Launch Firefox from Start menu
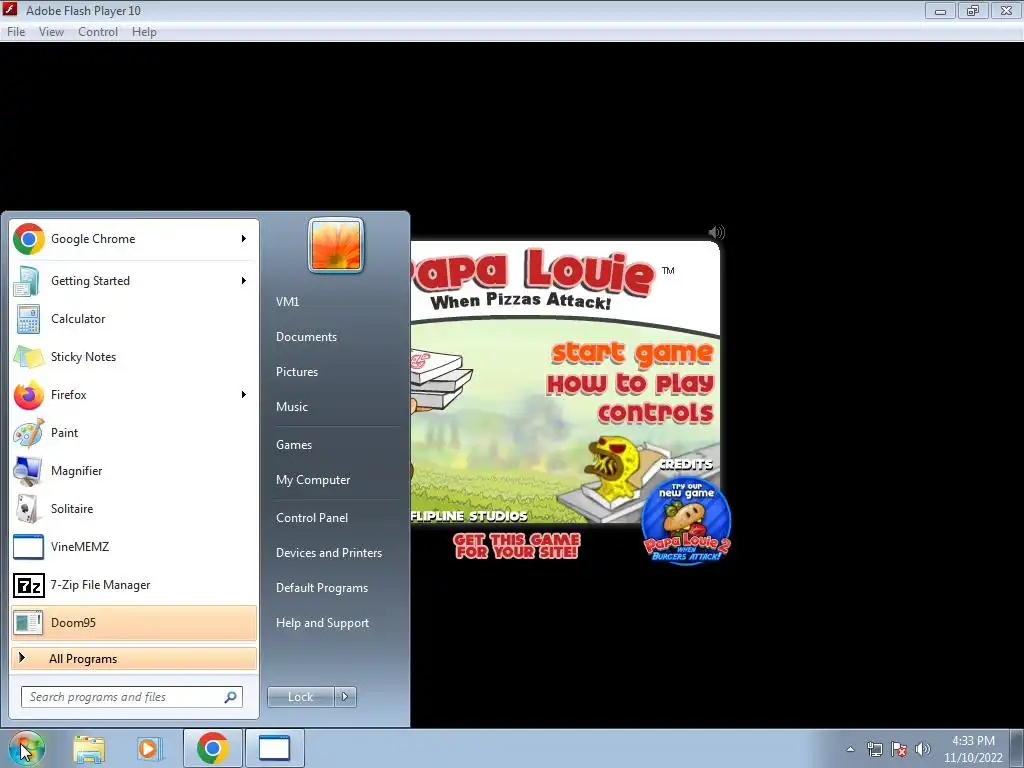Image resolution: width=1024 pixels, height=768 pixels. tap(133, 394)
